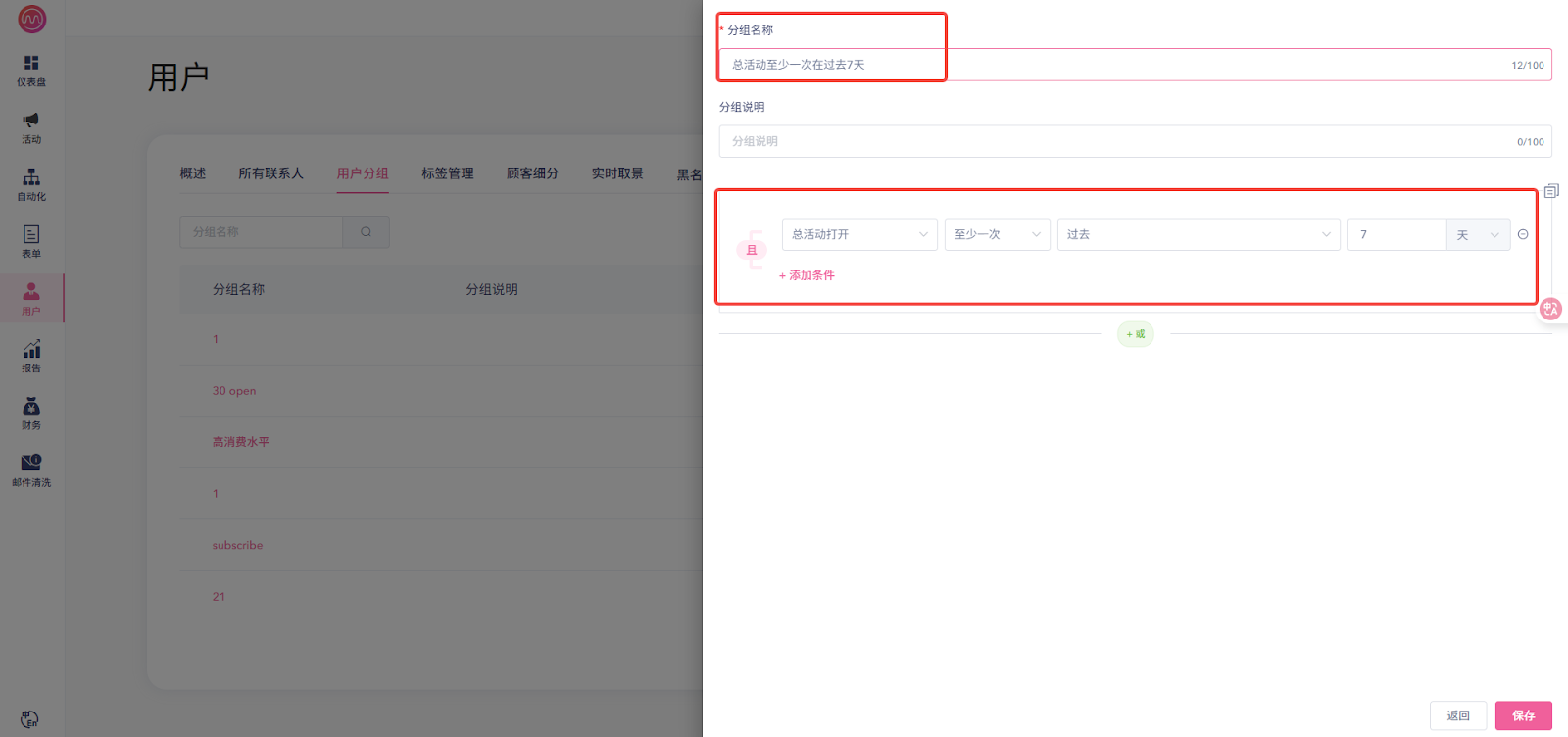Expand the 天 time unit dropdown
Screen dimensions: 1568x737
(x=1478, y=234)
